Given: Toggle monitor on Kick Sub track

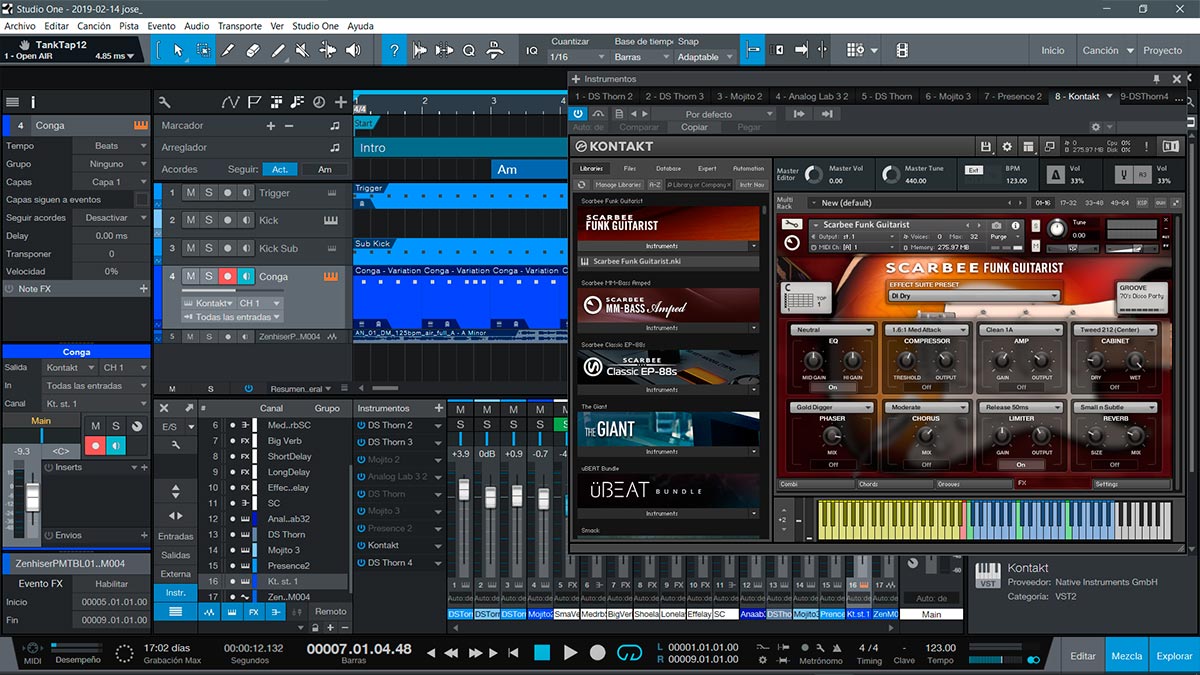Looking at the screenshot, I should pos(247,248).
